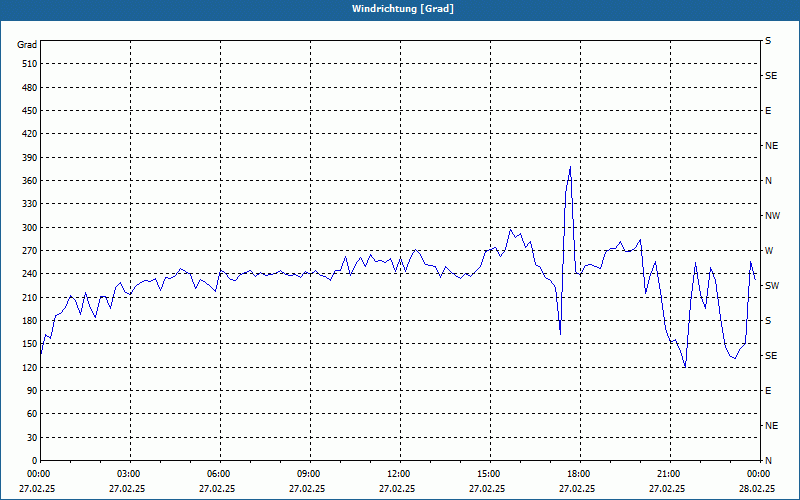
Task: Select the 120 y-axis label
Action: click(x=30, y=368)
